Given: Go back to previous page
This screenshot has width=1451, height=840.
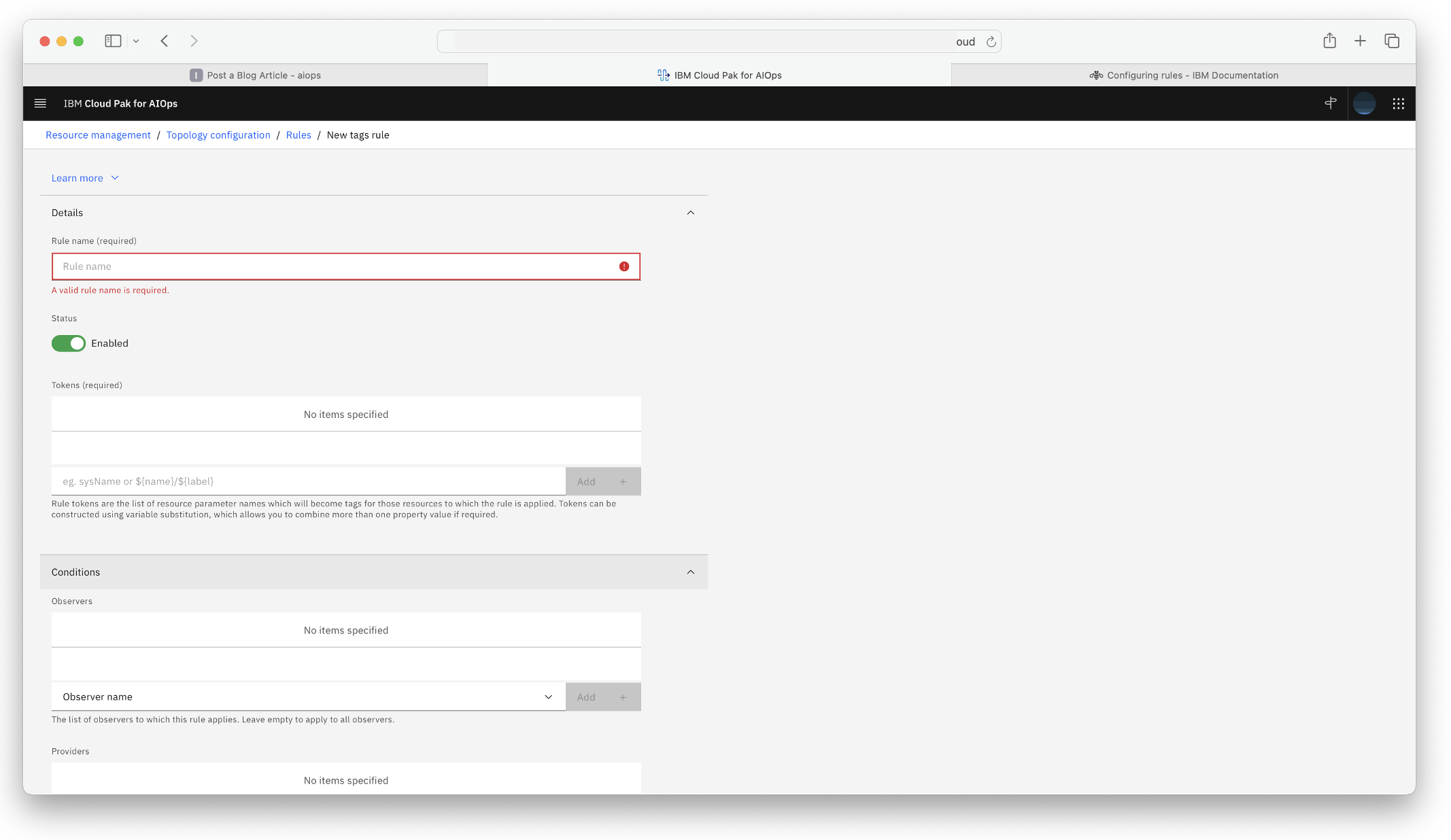Looking at the screenshot, I should pos(165,41).
